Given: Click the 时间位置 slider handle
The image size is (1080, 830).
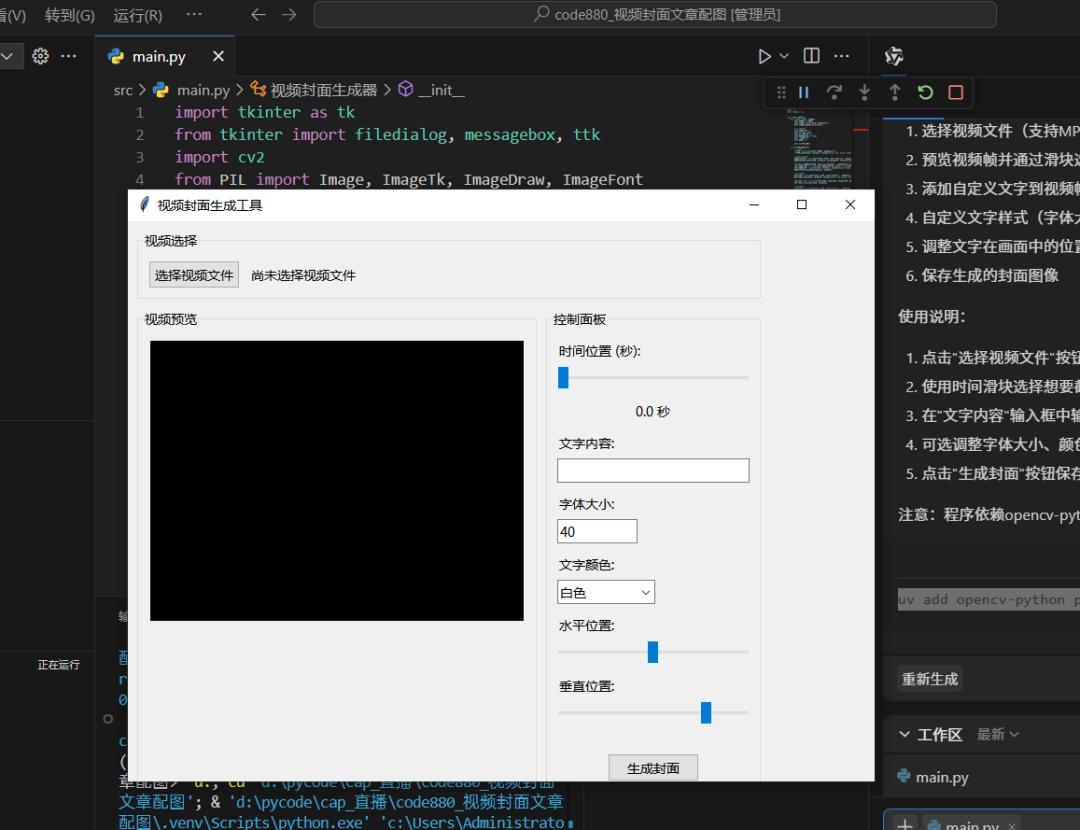Looking at the screenshot, I should click(563, 377).
